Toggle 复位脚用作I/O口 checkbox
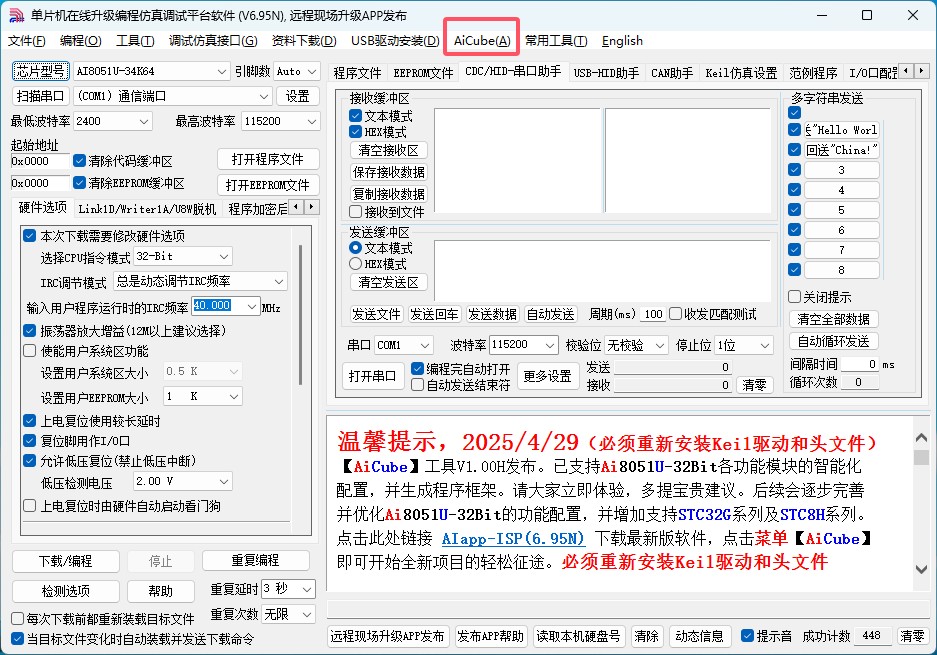 [30, 440]
